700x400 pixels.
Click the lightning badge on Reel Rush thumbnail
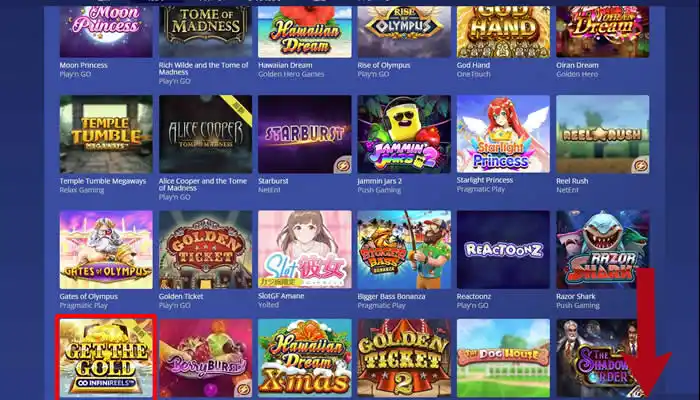tap(640, 166)
